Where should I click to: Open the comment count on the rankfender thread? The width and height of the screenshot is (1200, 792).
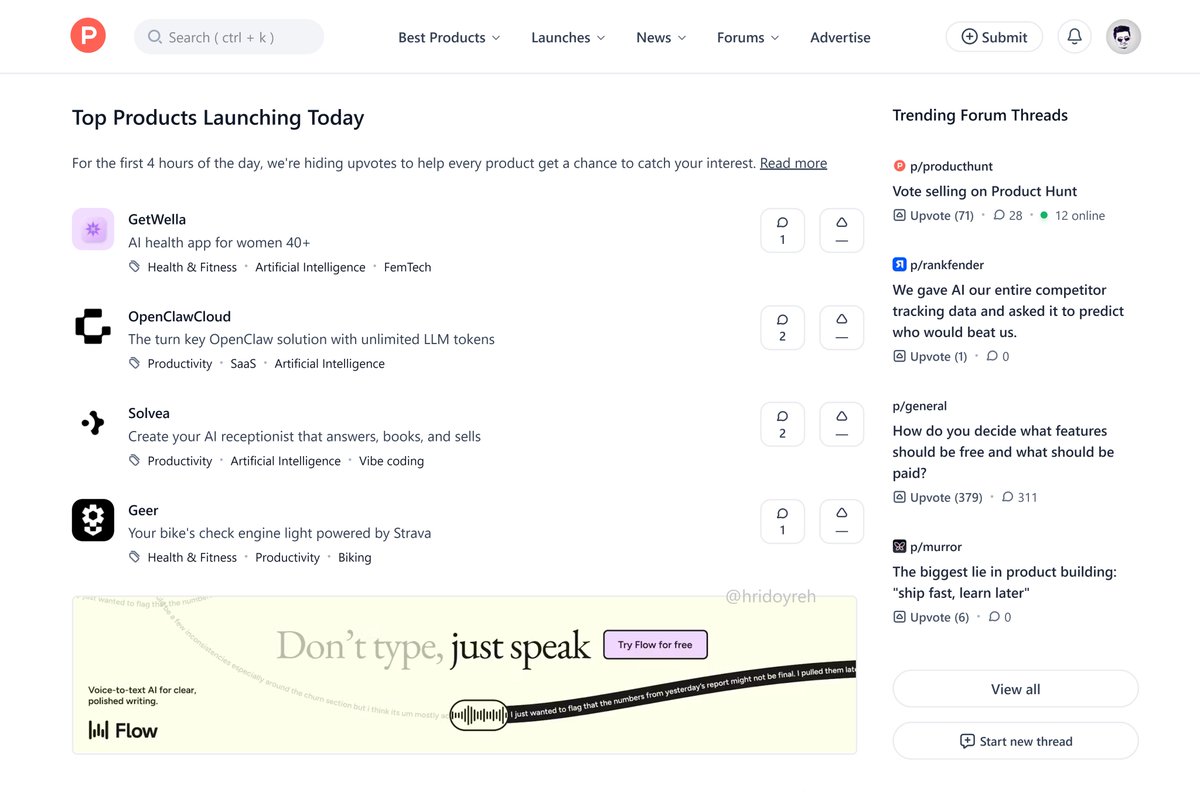coord(998,356)
